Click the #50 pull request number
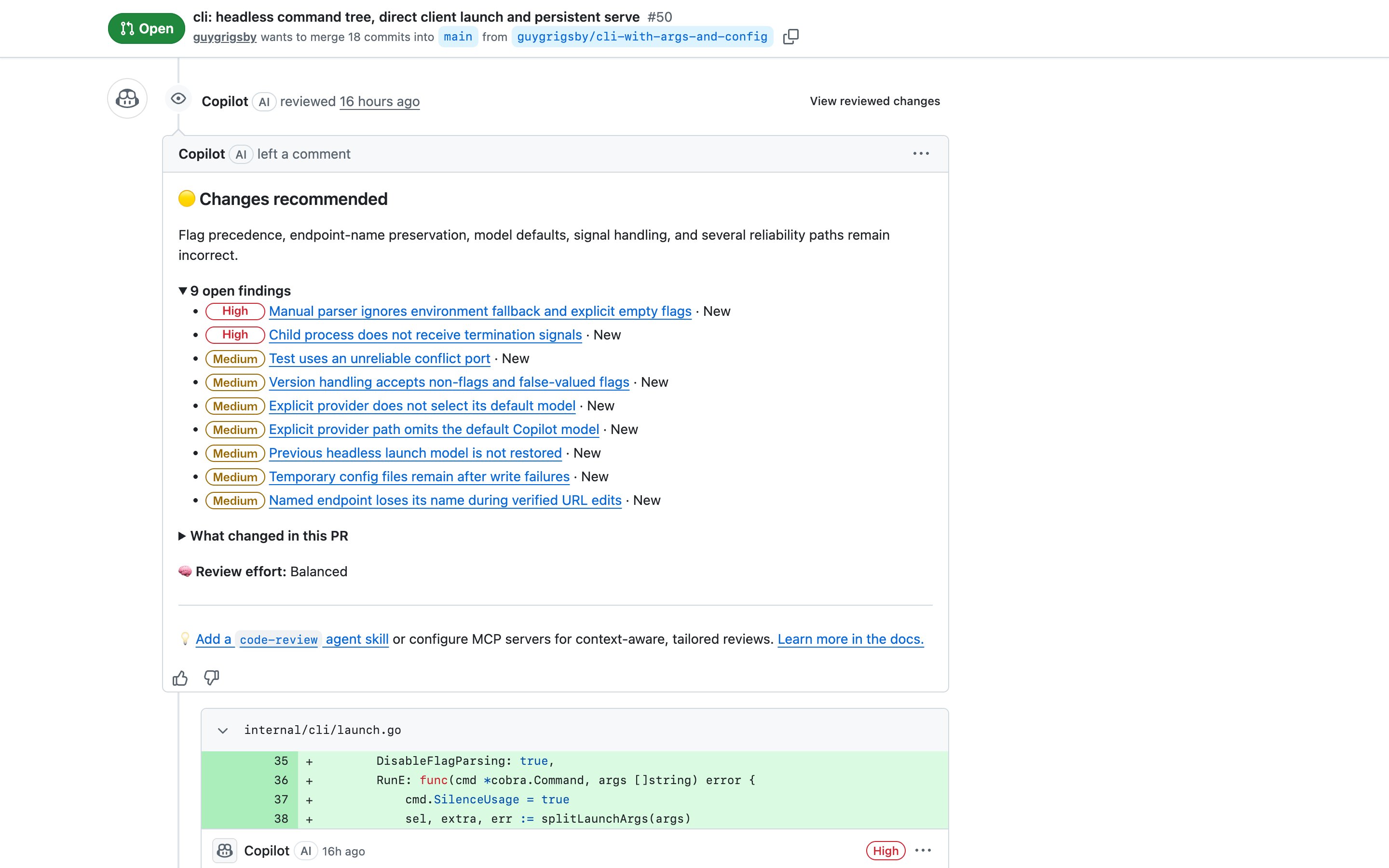 coord(659,17)
